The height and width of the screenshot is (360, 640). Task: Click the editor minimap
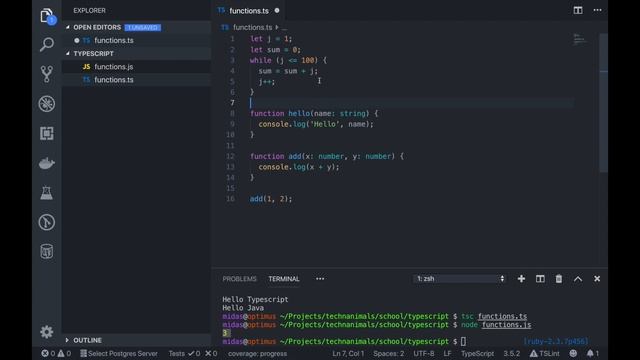(580, 40)
